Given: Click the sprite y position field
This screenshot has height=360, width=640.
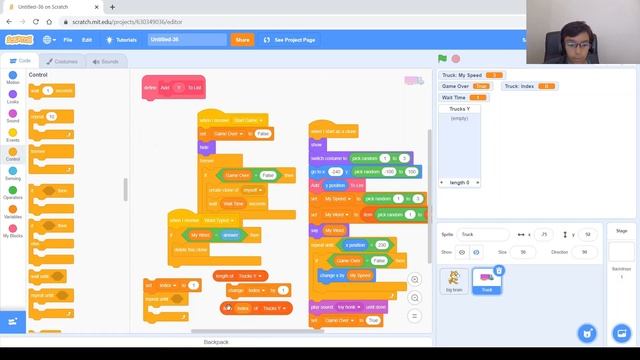Looking at the screenshot, I should (x=587, y=234).
